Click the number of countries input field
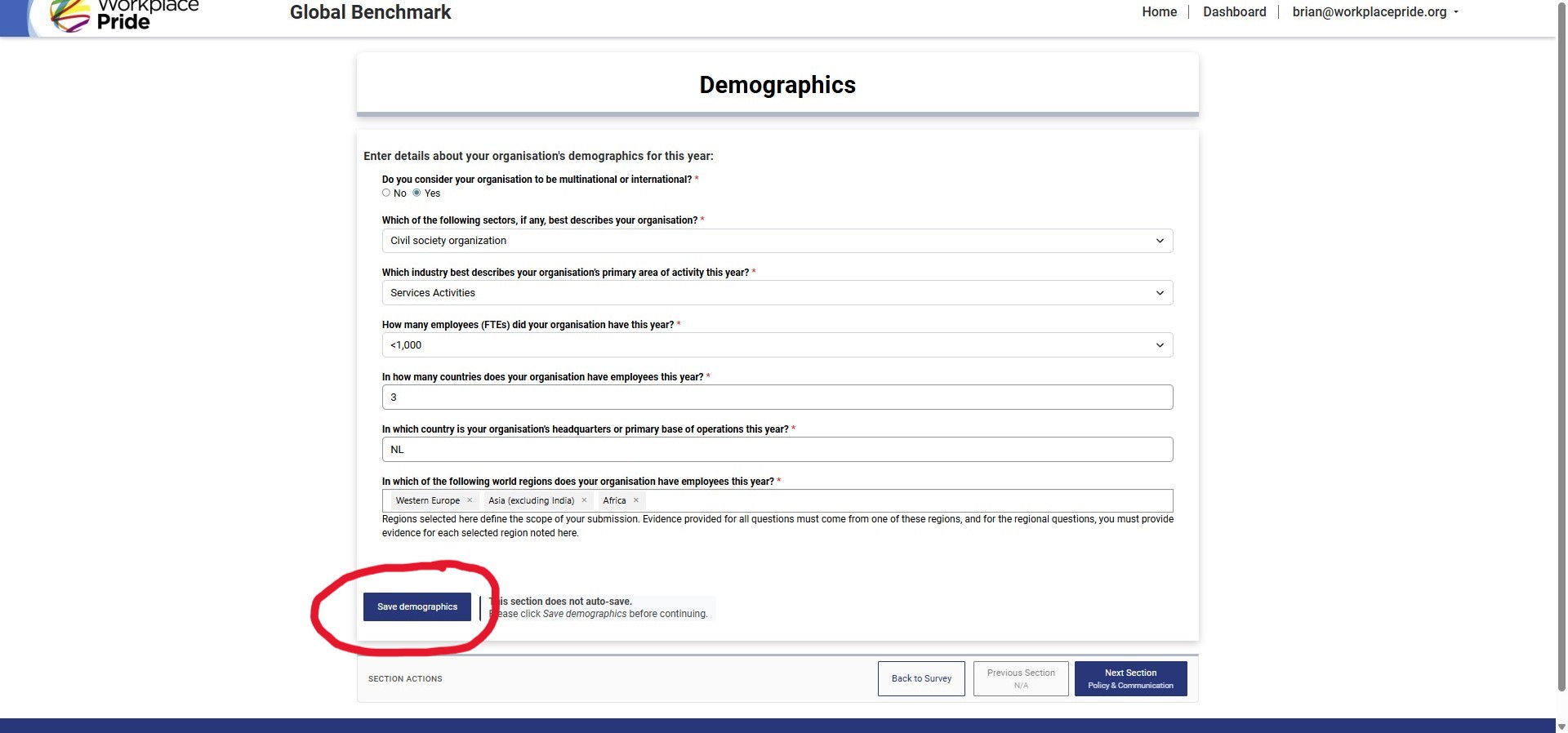This screenshot has height=733, width=1568. coord(777,398)
